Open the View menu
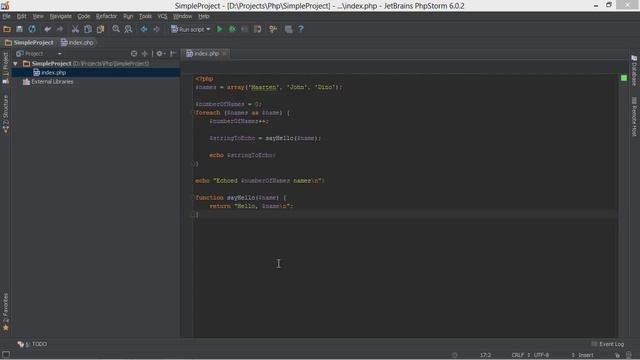The width and height of the screenshot is (640, 360). [38, 16]
